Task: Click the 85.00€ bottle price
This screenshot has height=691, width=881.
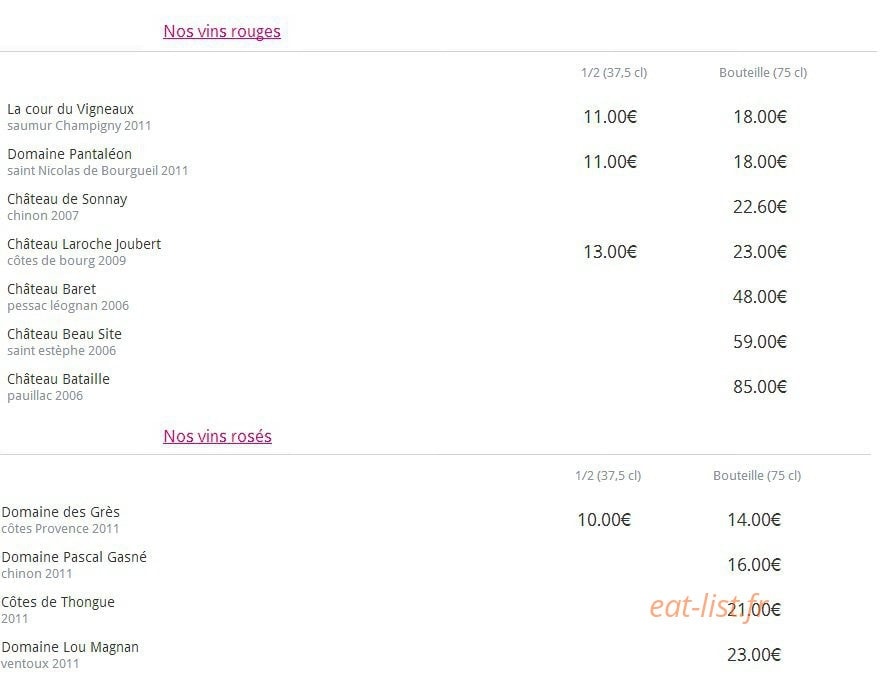Action: (760, 387)
